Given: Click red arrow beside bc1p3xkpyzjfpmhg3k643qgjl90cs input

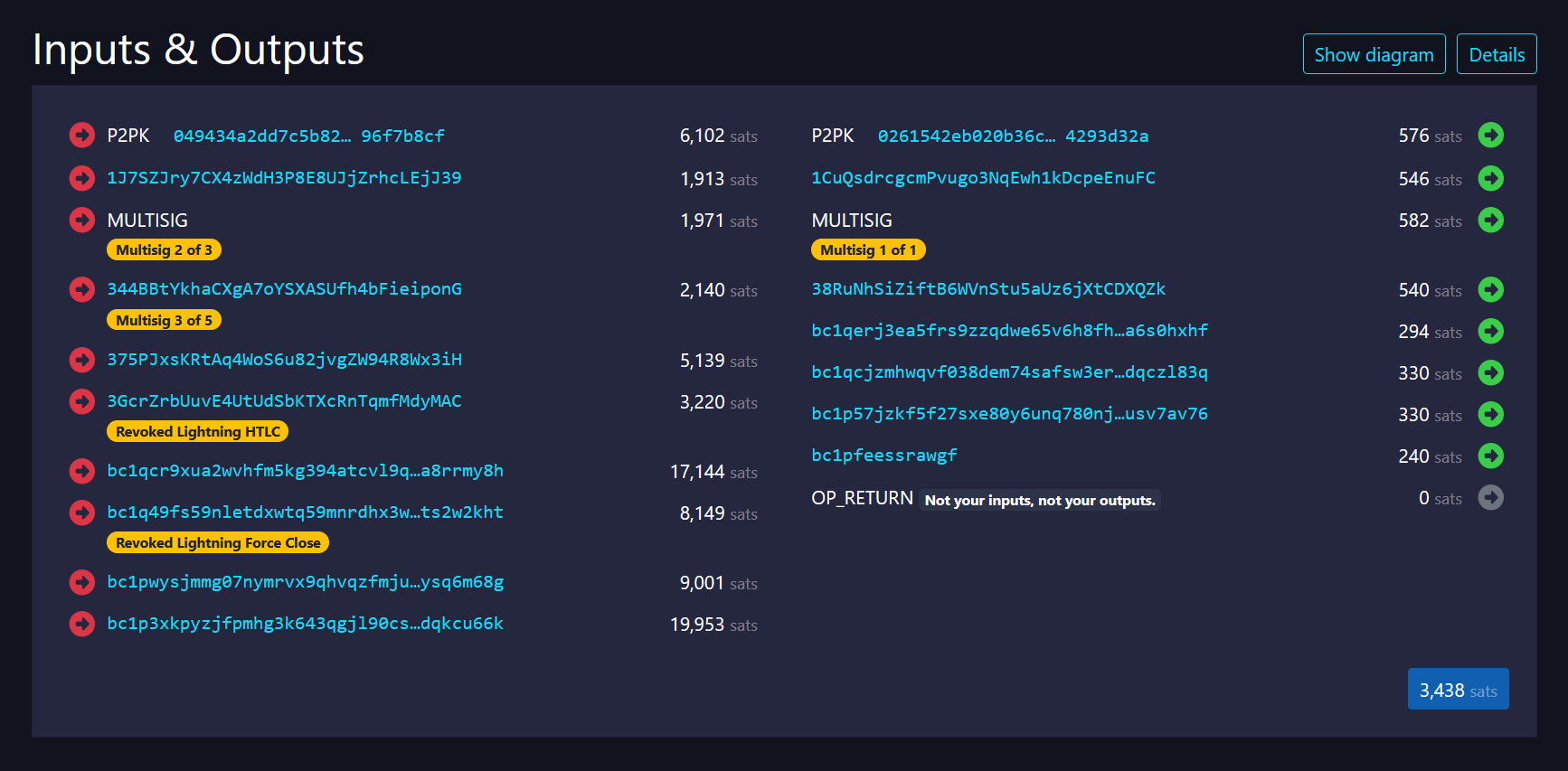Looking at the screenshot, I should click(82, 624).
